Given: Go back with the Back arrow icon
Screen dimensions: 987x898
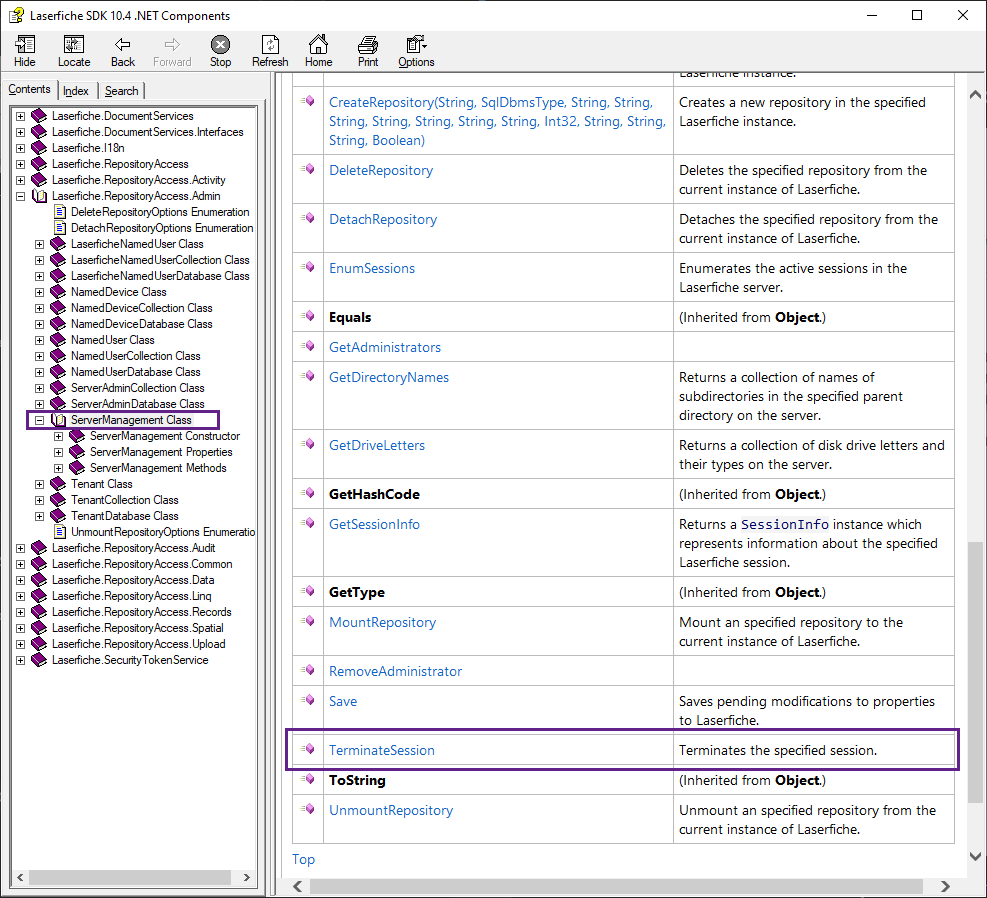Looking at the screenshot, I should tap(123, 45).
